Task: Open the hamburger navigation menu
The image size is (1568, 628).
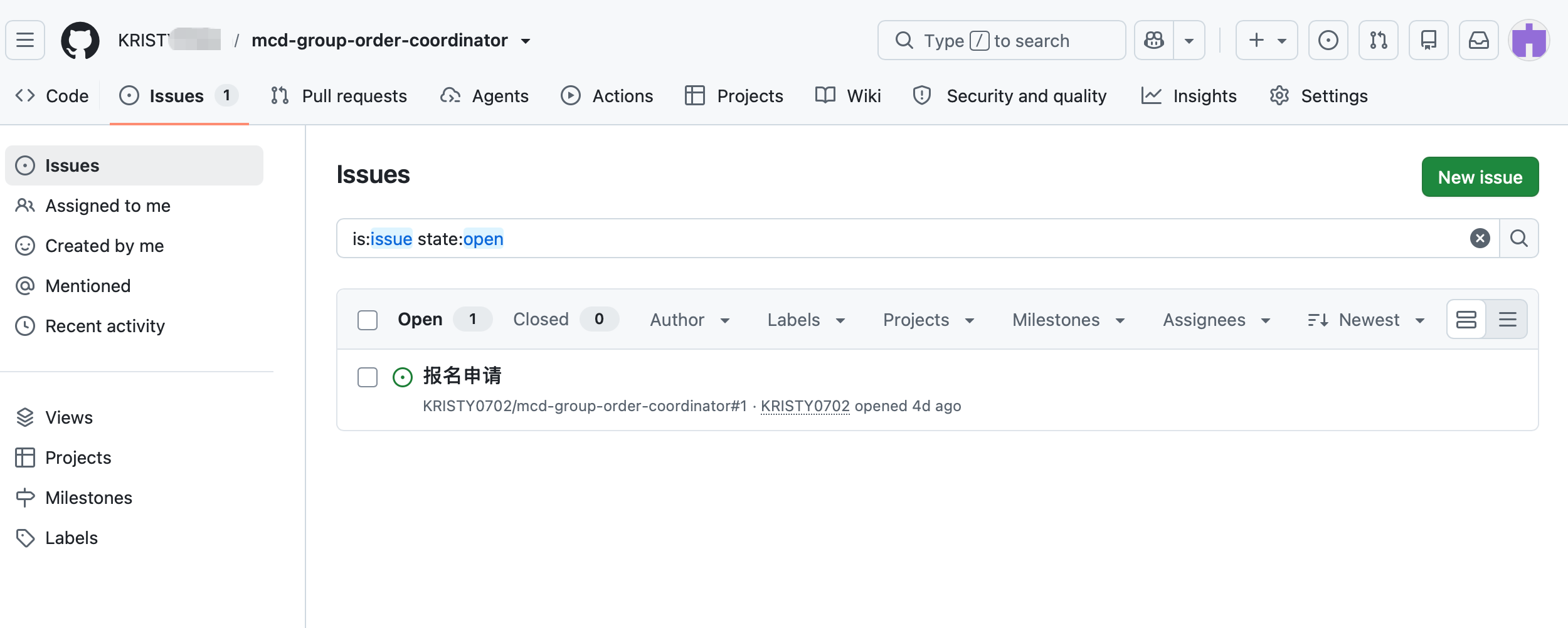Action: pyautogui.click(x=25, y=41)
